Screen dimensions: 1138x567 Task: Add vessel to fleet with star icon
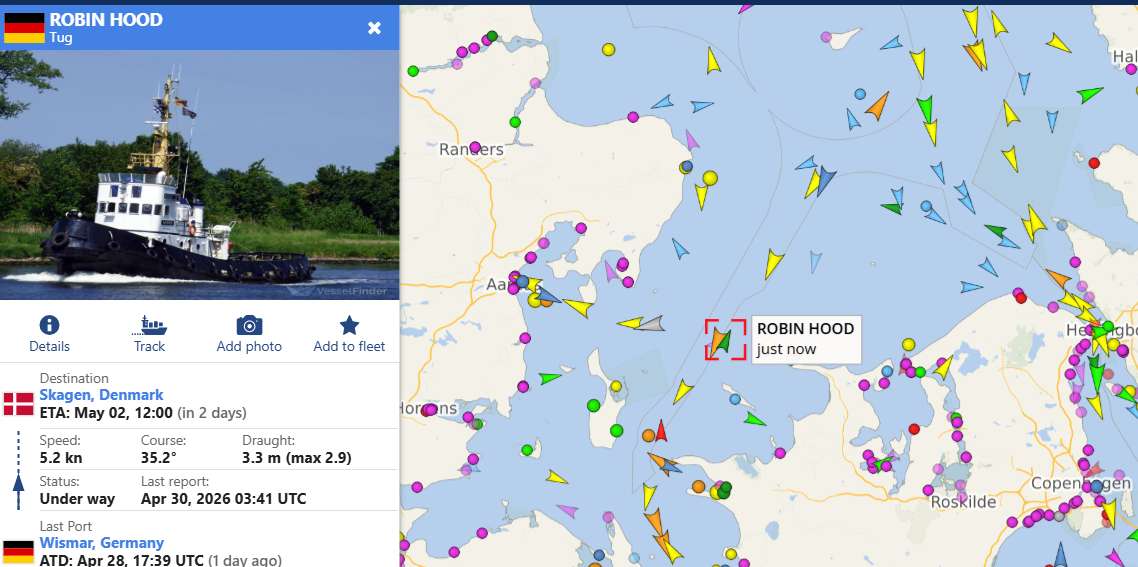coord(349,325)
